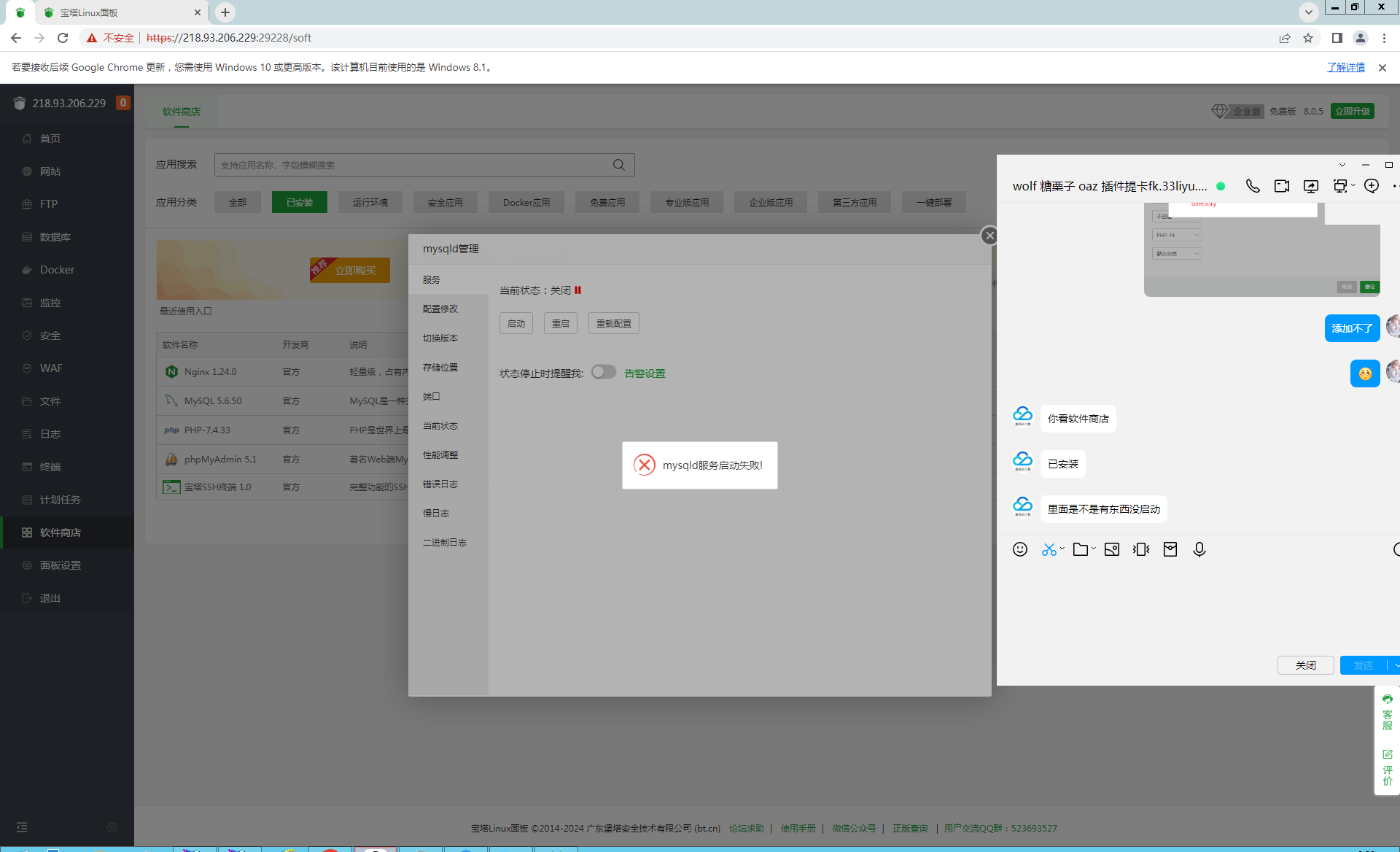Open the screenshot image thumbnail in chat
1400x852 pixels.
pos(1261,250)
